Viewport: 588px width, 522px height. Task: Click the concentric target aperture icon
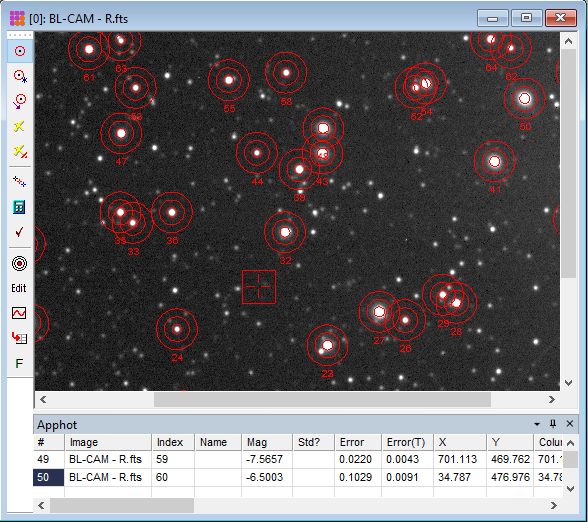pos(20,263)
